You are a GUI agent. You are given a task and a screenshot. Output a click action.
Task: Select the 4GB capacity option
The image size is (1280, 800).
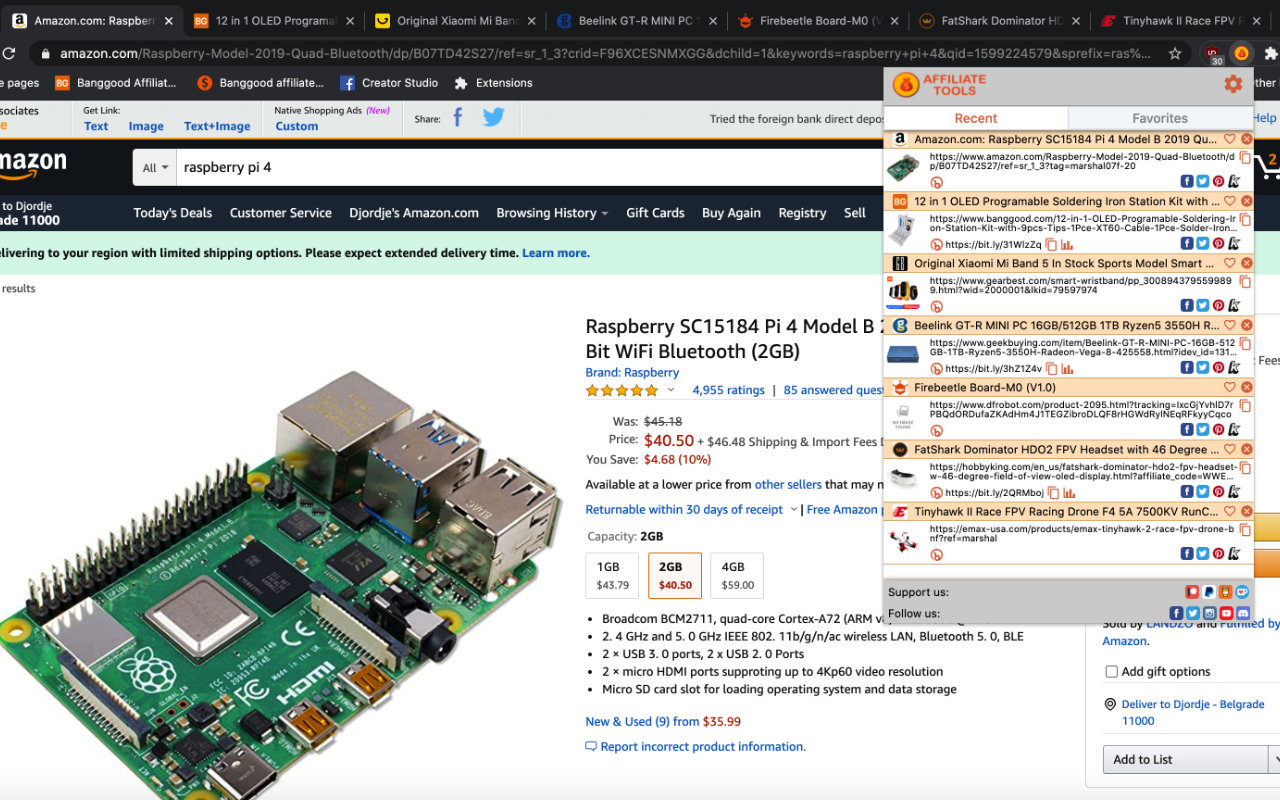click(737, 575)
